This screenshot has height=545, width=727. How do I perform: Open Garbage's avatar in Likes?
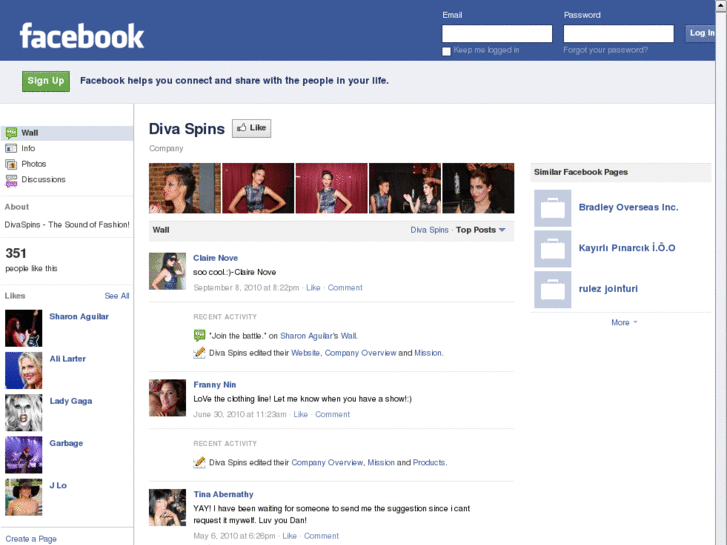tap(24, 455)
